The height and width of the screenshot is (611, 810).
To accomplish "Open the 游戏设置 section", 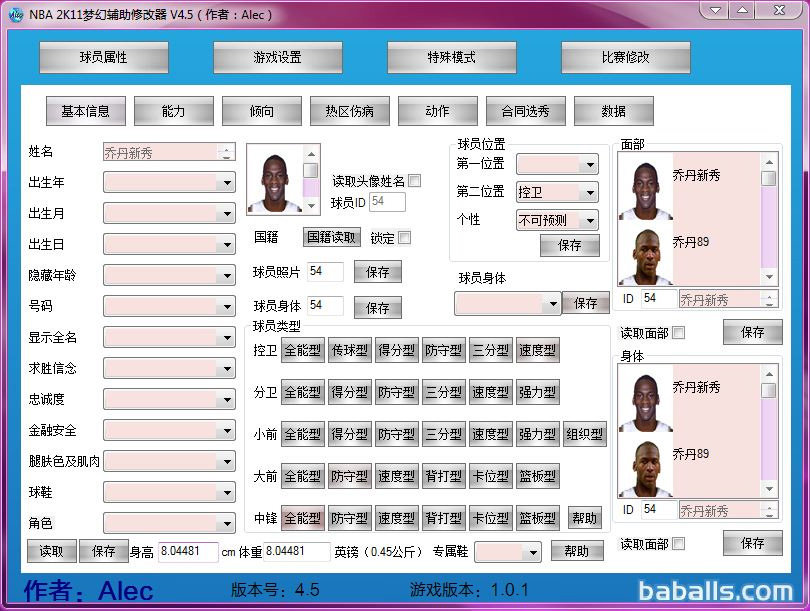I will (x=277, y=57).
